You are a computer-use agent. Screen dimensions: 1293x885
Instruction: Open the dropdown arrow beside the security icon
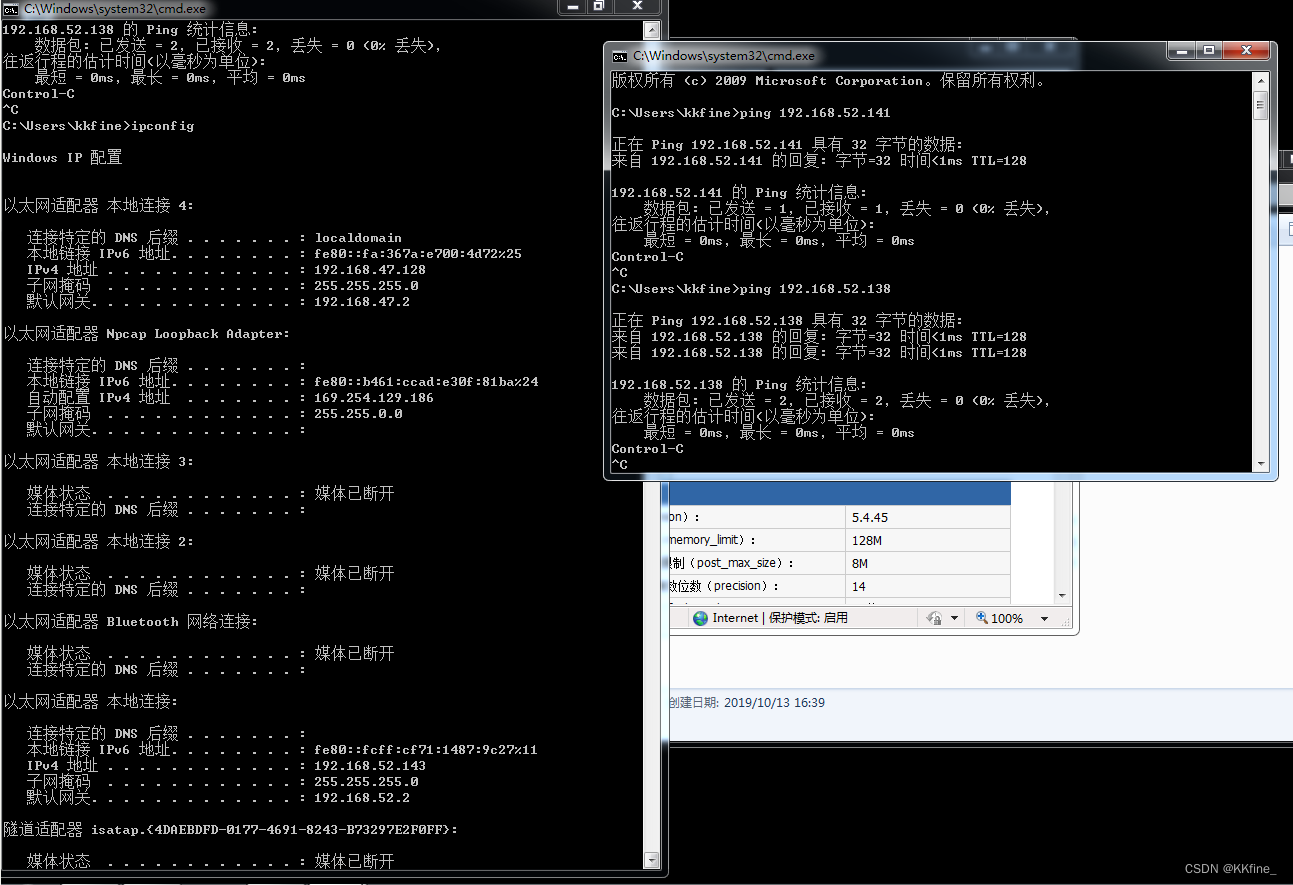coord(954,619)
